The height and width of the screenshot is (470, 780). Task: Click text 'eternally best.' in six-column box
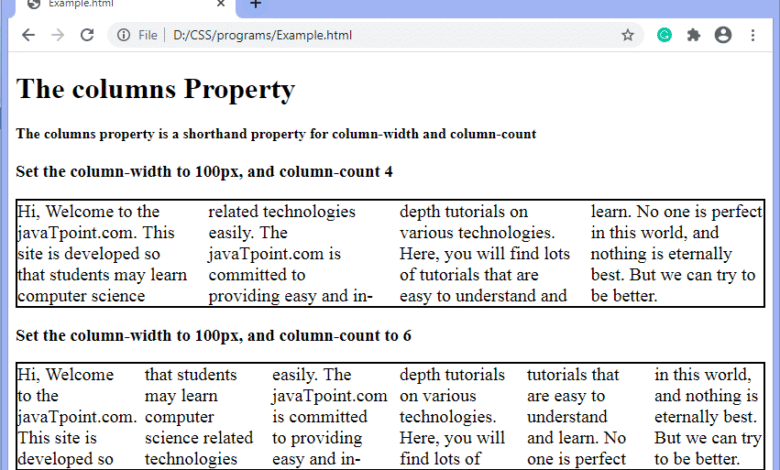point(705,417)
